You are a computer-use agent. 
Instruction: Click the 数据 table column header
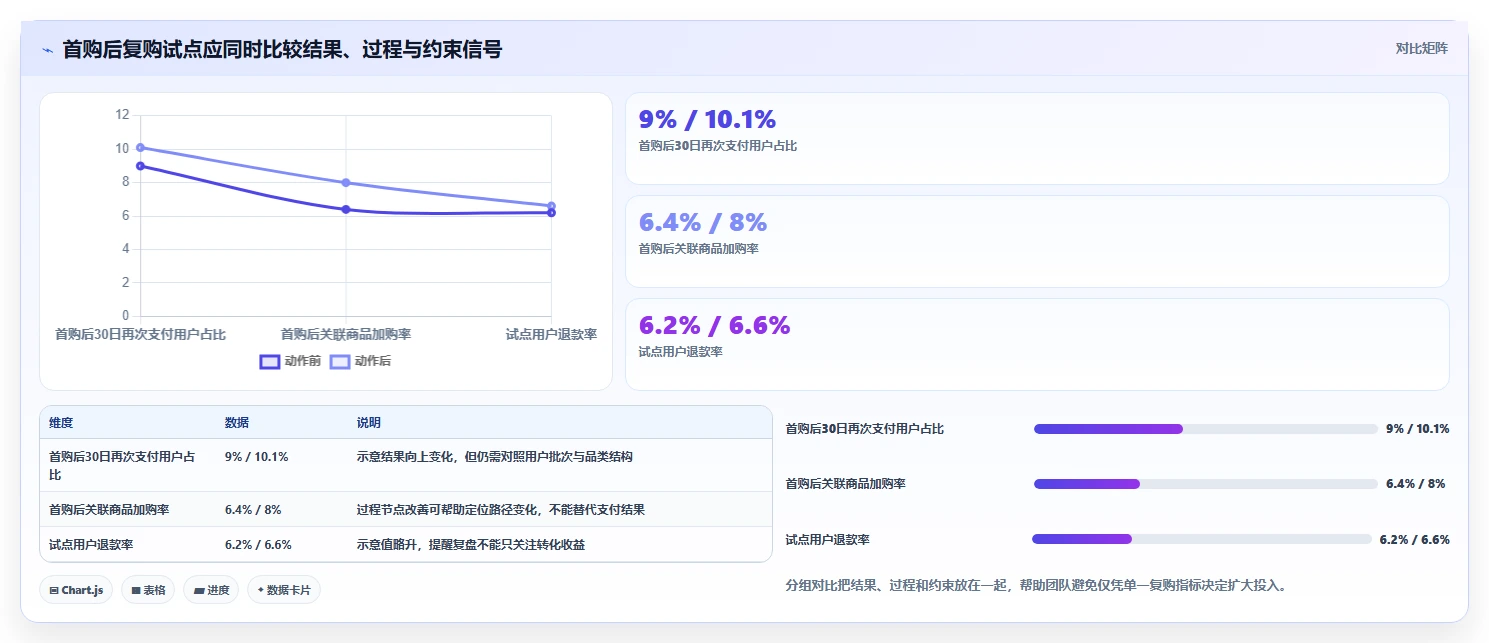[x=237, y=423]
